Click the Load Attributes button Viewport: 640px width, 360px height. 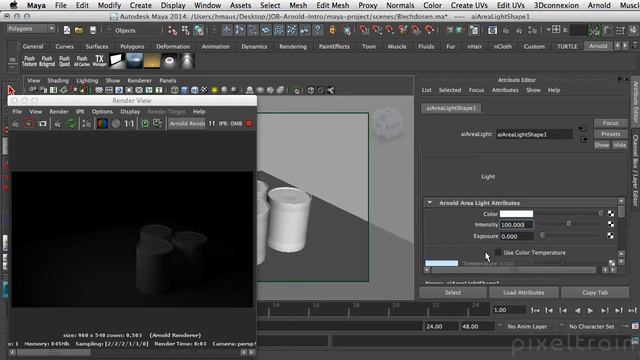pyautogui.click(x=523, y=292)
